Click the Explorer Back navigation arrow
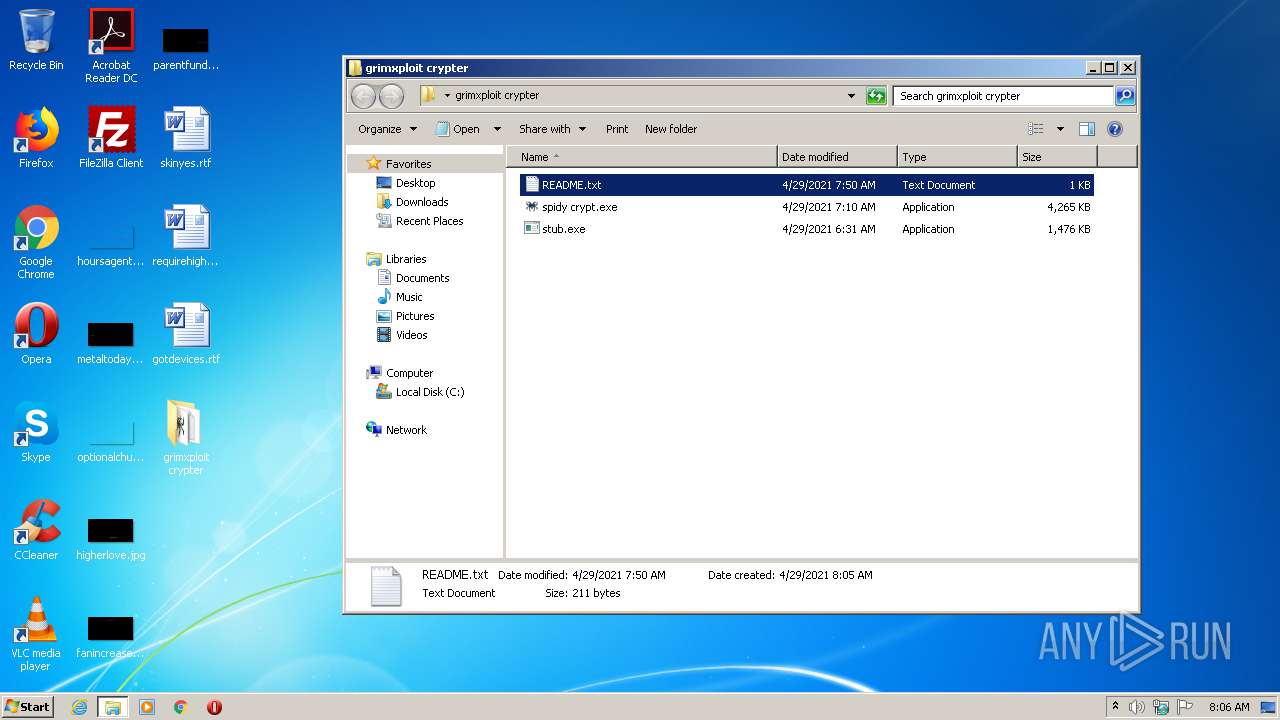Viewport: 1280px width, 720px height. (363, 96)
